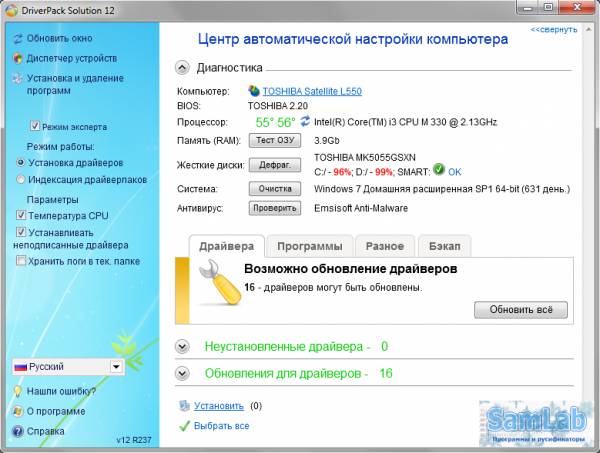
Task: Click the 'Выбрать все' link
Action: 222,426
